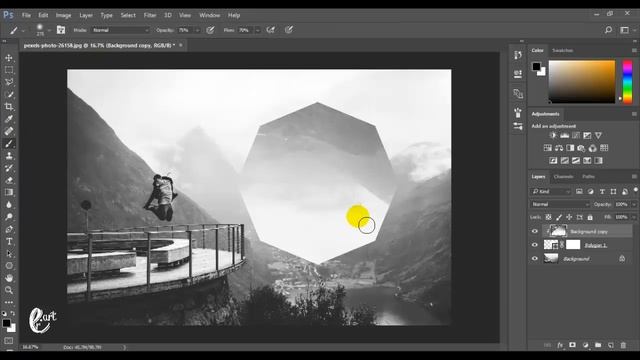Add a Levels adjustment
Viewport: 640px width, 360px height.
(x=564, y=136)
